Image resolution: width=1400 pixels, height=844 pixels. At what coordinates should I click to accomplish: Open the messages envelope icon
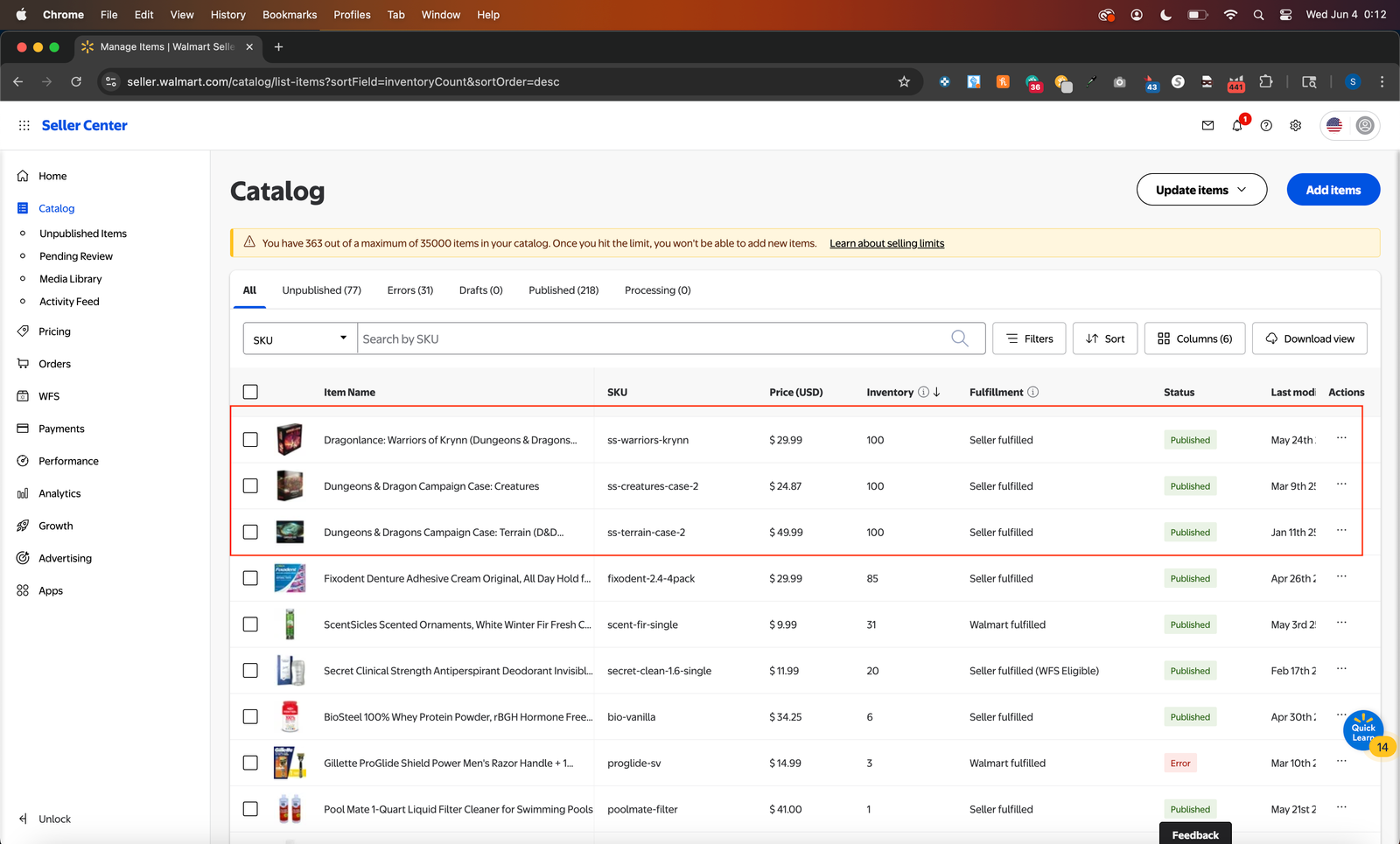click(1207, 125)
